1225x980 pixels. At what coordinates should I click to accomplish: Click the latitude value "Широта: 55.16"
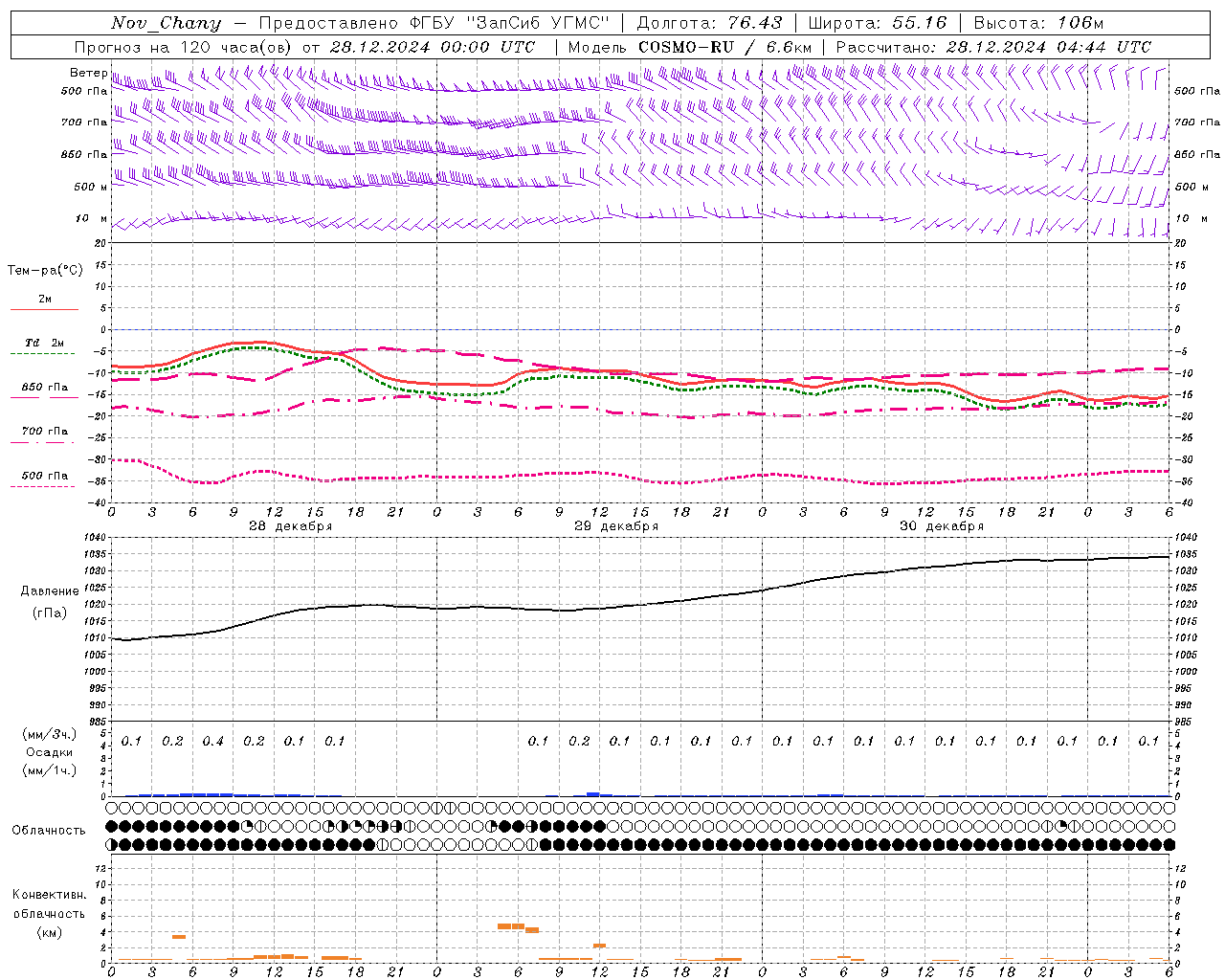click(878, 23)
